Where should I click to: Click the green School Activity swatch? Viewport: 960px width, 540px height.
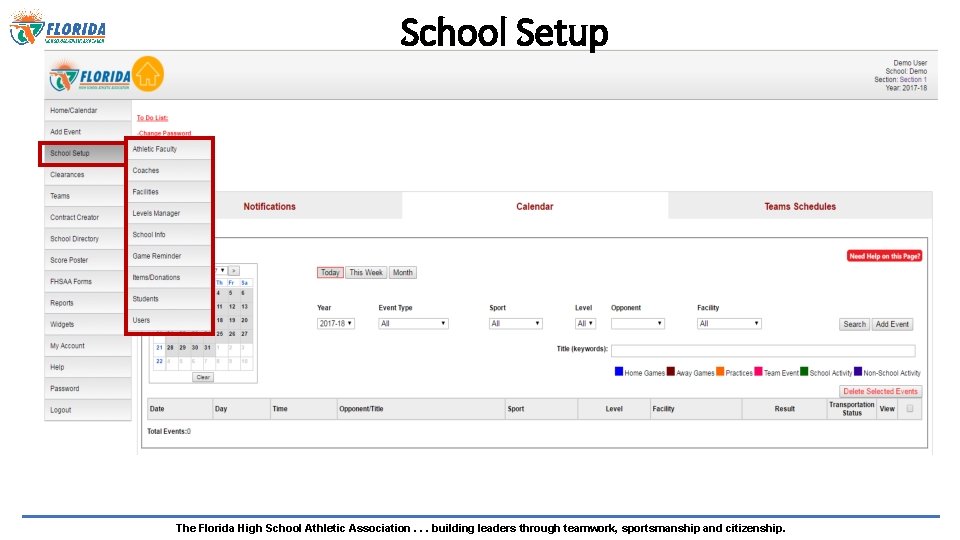pyautogui.click(x=804, y=372)
